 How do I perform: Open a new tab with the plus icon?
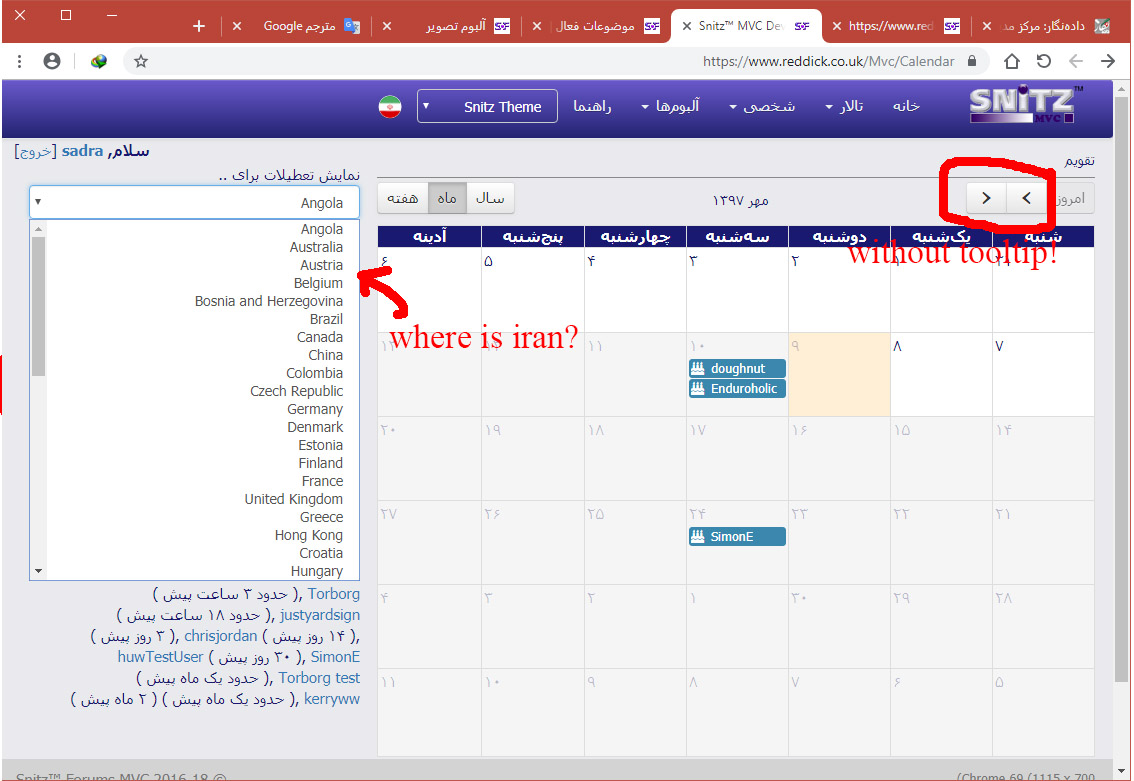199,26
